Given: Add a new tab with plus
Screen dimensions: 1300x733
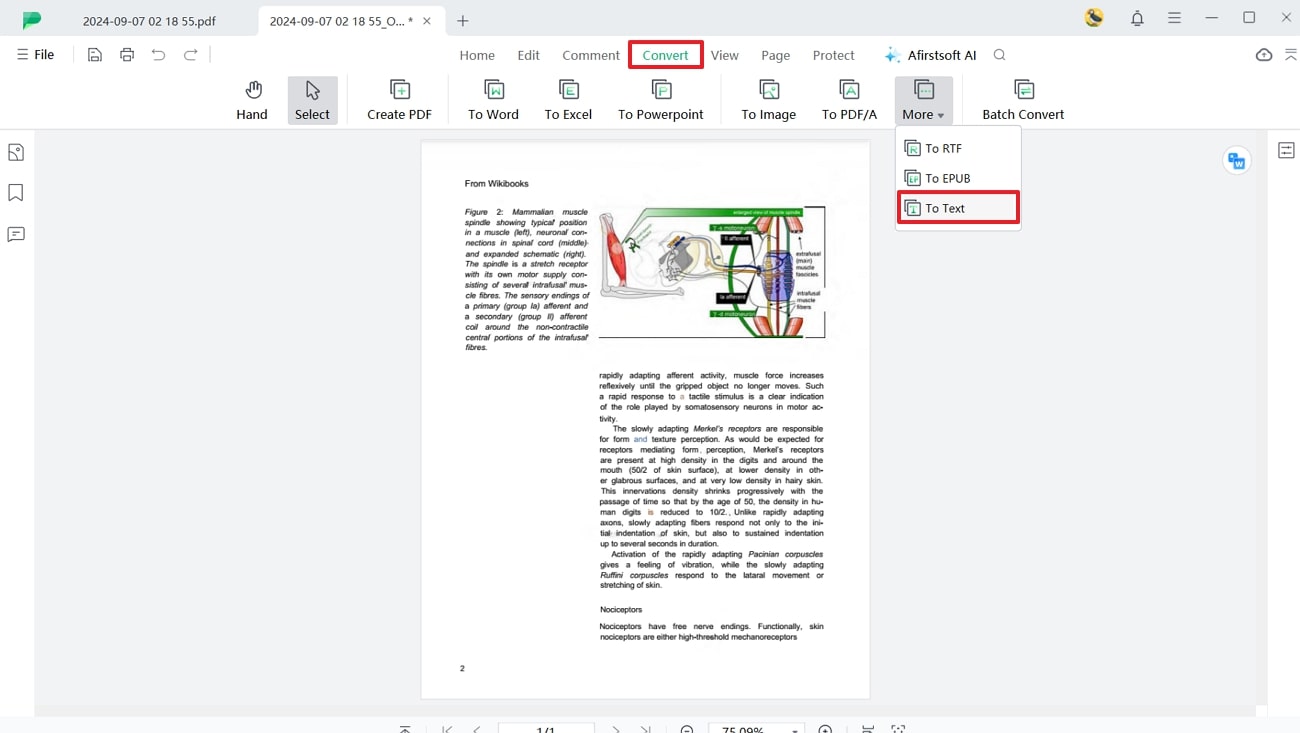Looking at the screenshot, I should click(x=463, y=20).
